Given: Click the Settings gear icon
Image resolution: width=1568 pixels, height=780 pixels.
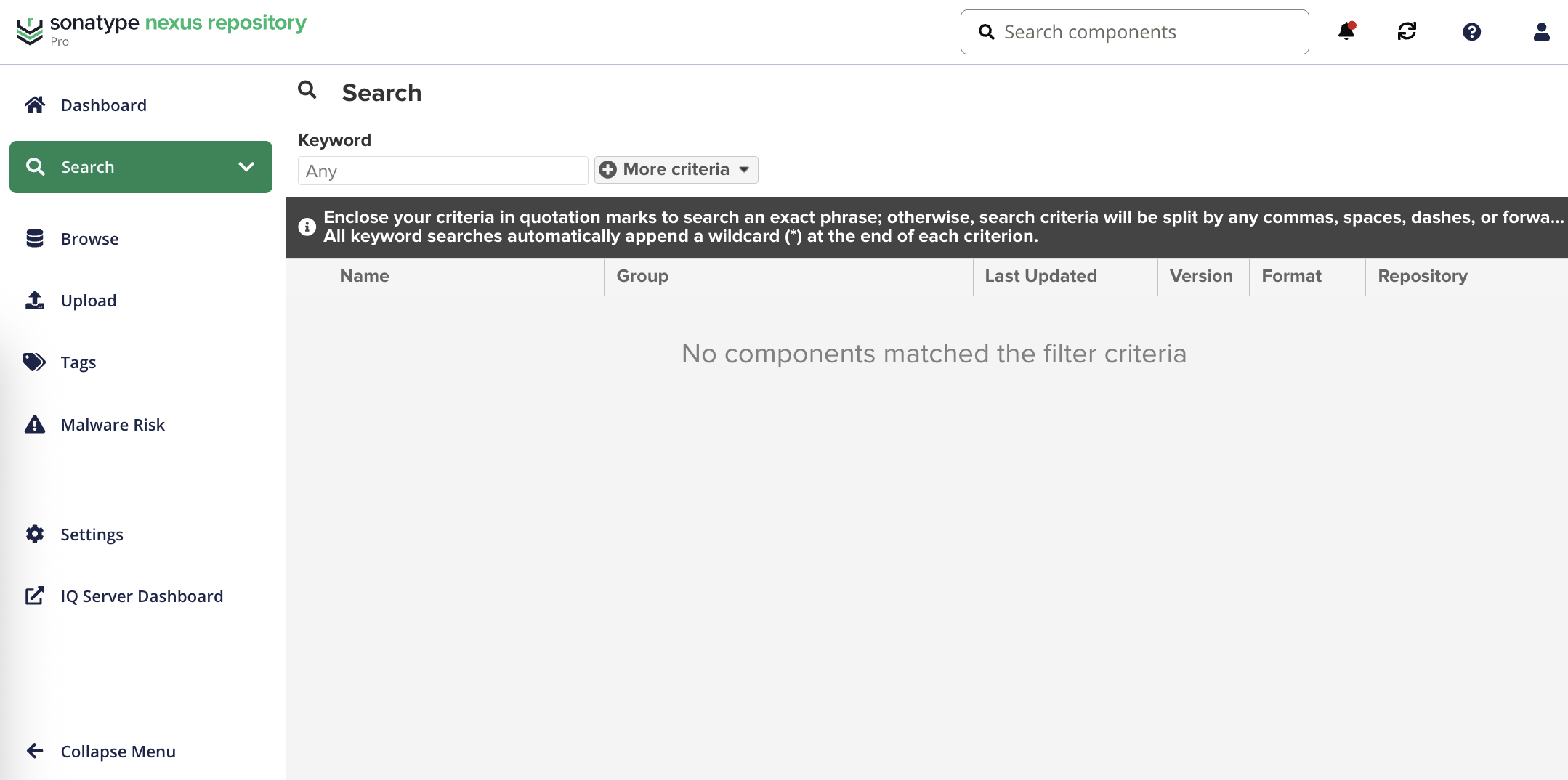Looking at the screenshot, I should tap(34, 534).
